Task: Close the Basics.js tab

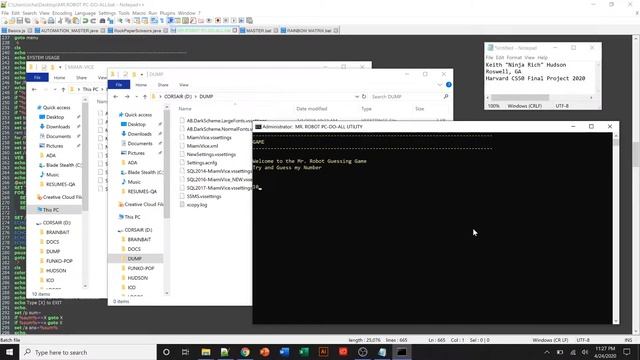Action: coord(30,31)
